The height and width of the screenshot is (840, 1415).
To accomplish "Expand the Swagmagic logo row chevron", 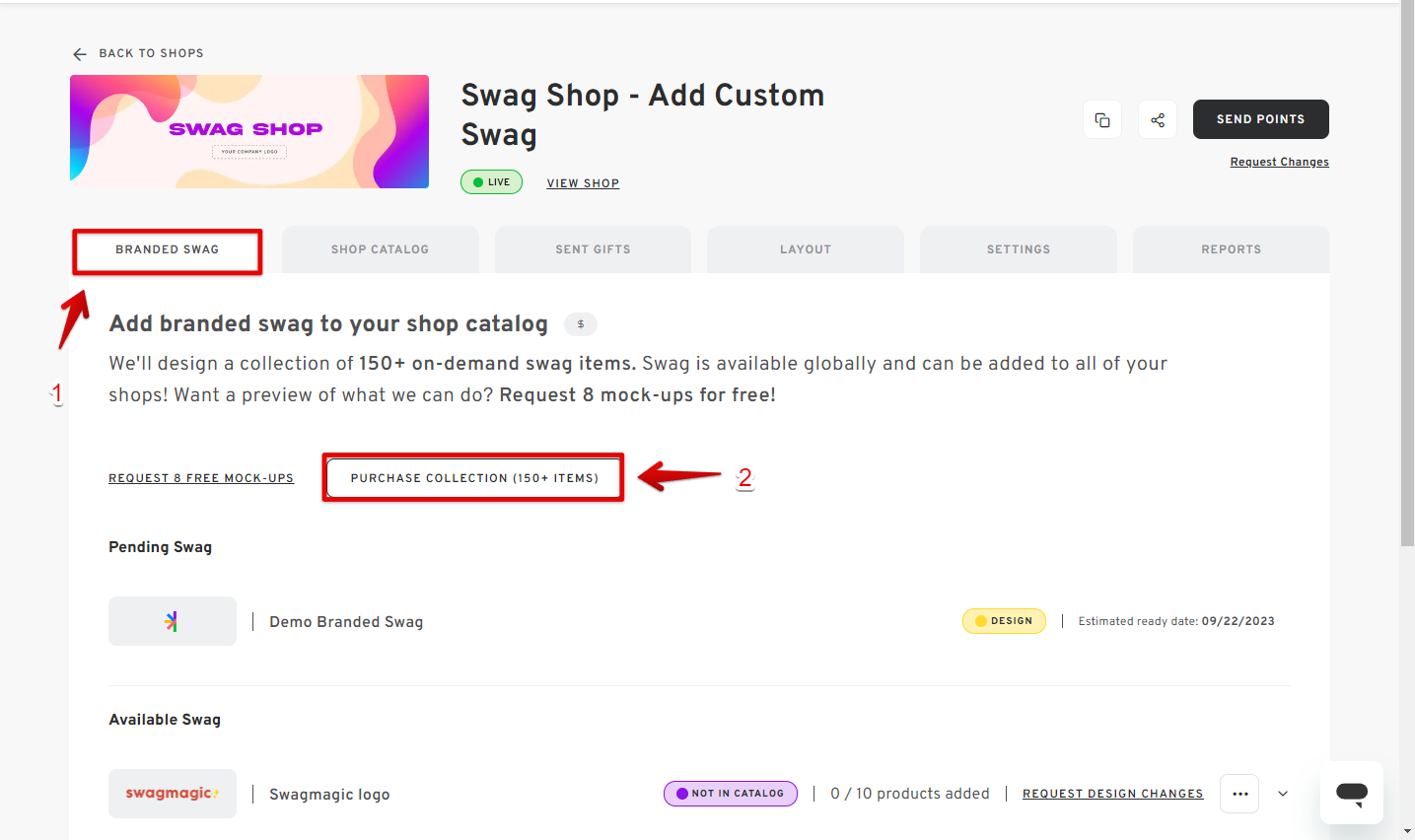I will coord(1283,793).
